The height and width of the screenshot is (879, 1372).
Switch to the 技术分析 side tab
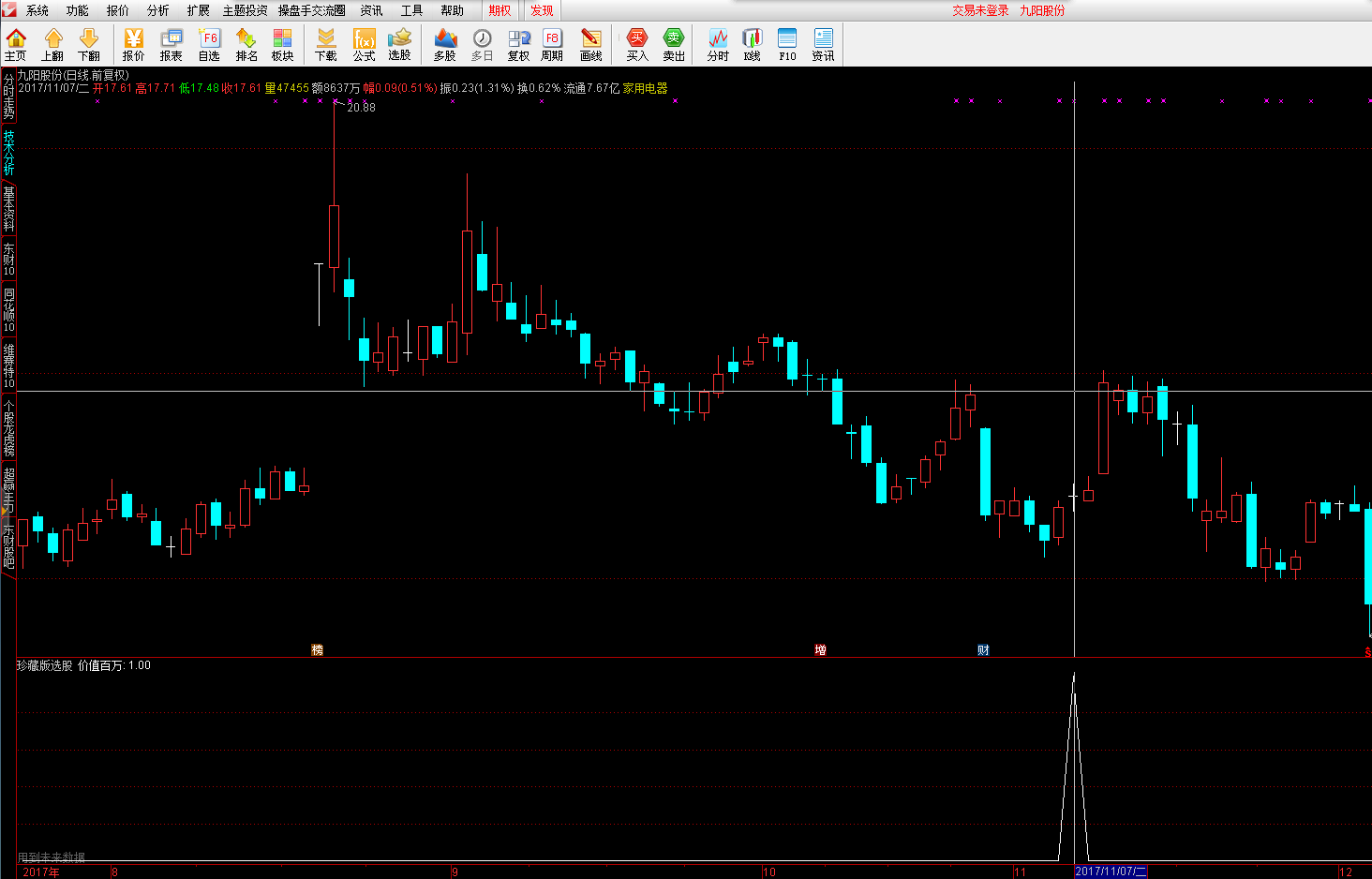[x=8, y=153]
